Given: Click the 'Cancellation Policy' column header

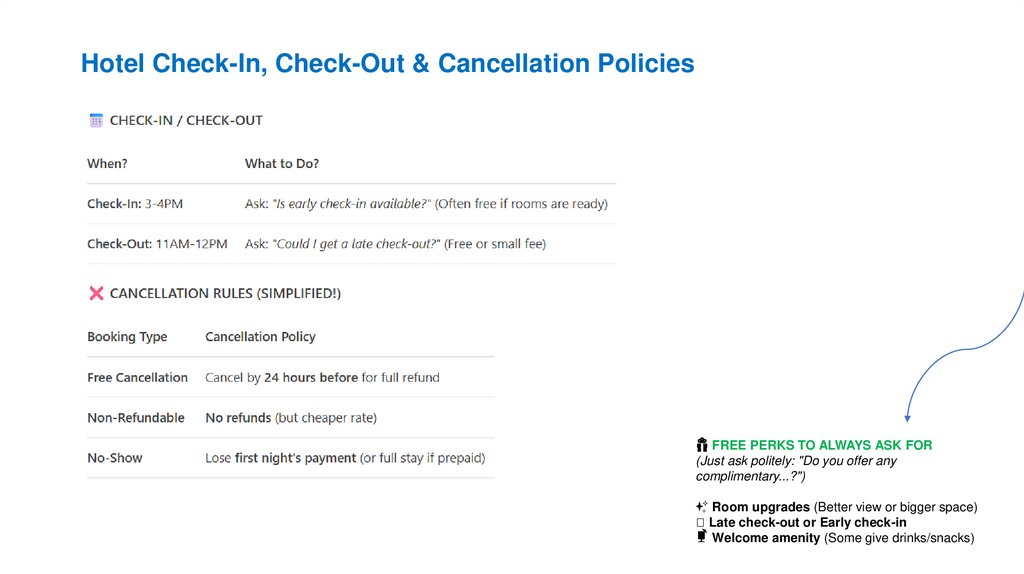Looking at the screenshot, I should 260,337.
